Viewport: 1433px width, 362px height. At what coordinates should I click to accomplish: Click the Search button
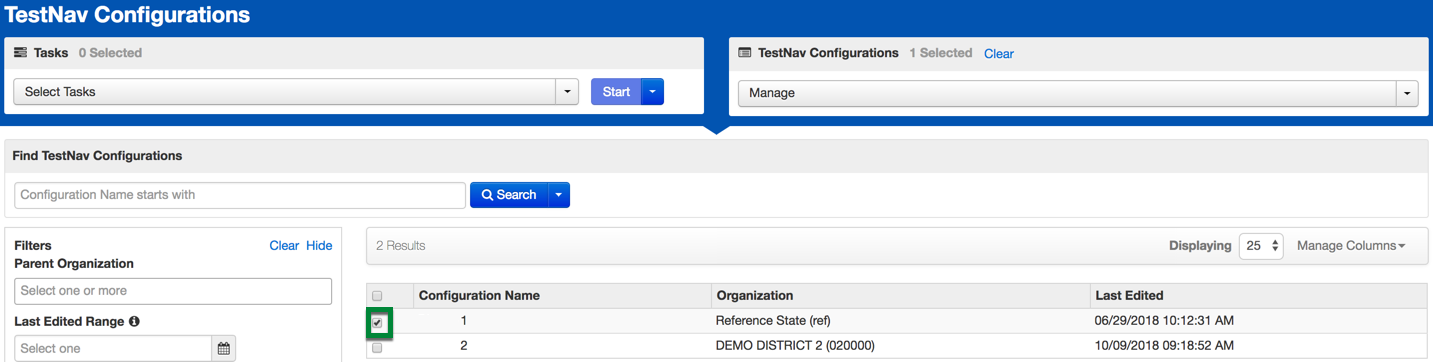[x=509, y=195]
